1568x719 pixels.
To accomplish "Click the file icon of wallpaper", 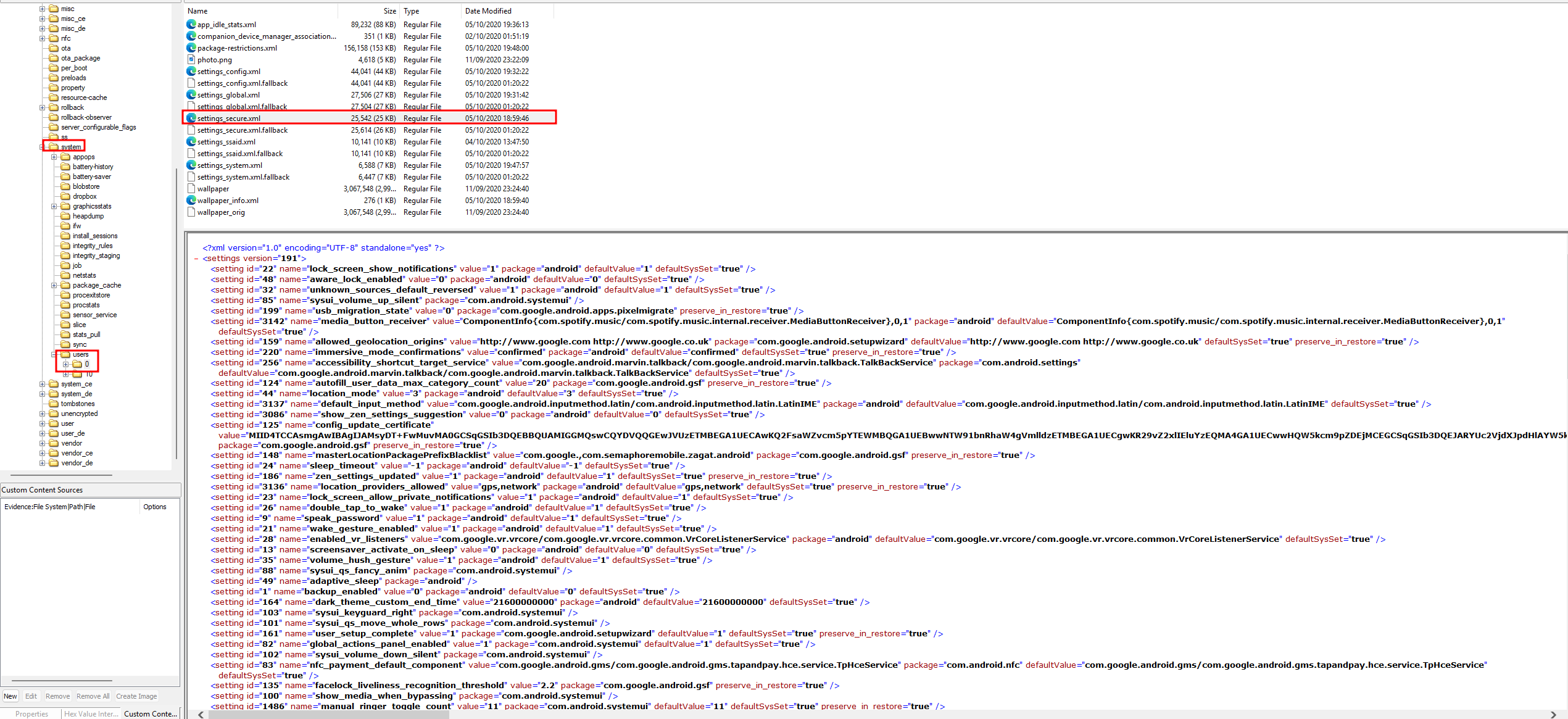I will 191,189.
